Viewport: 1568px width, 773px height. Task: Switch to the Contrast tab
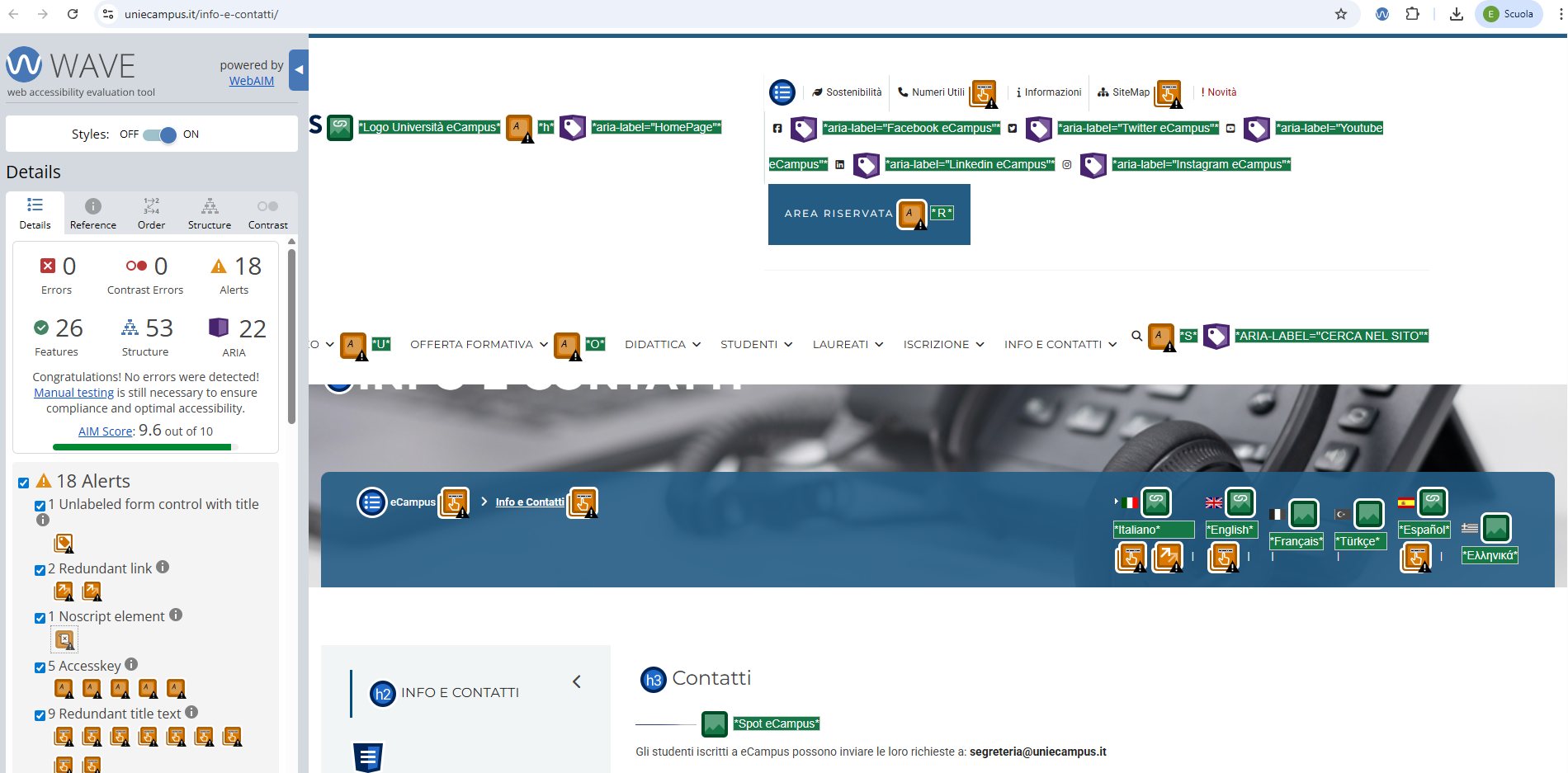(267, 214)
